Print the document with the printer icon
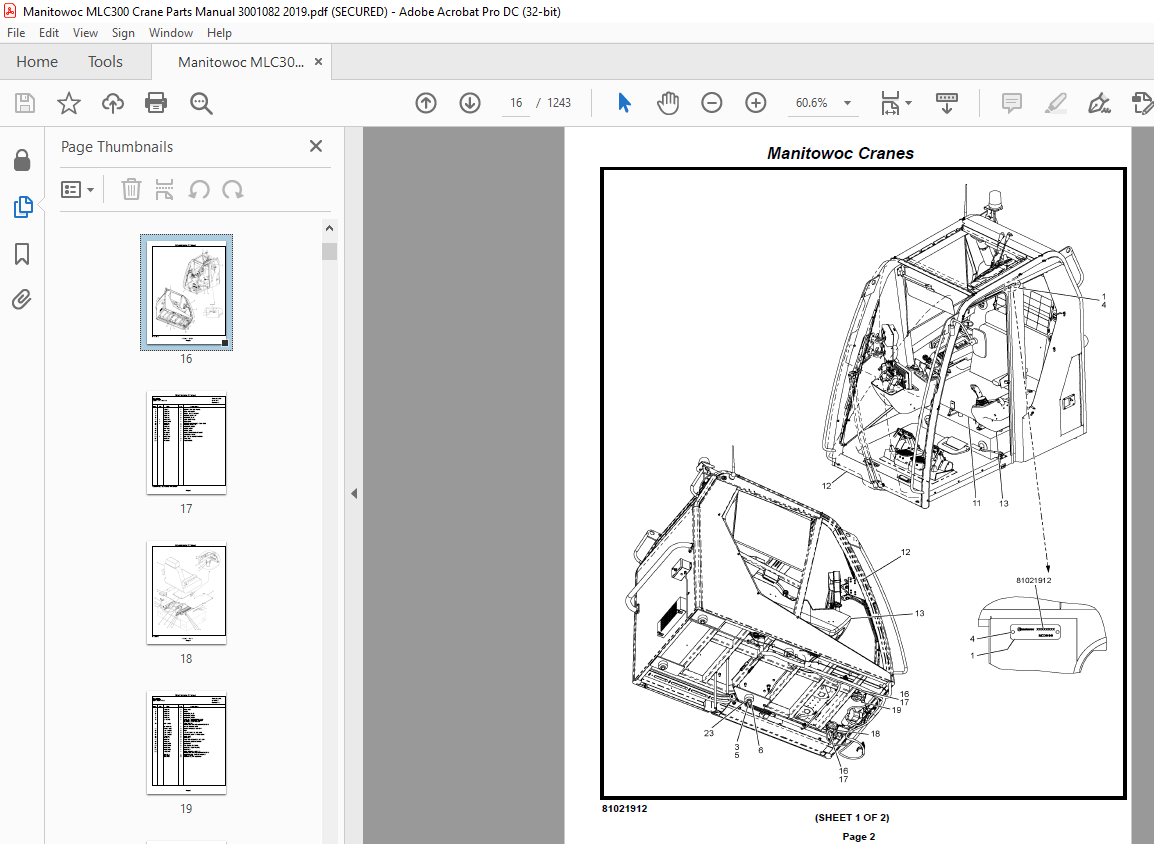The height and width of the screenshot is (844, 1154). coord(156,103)
